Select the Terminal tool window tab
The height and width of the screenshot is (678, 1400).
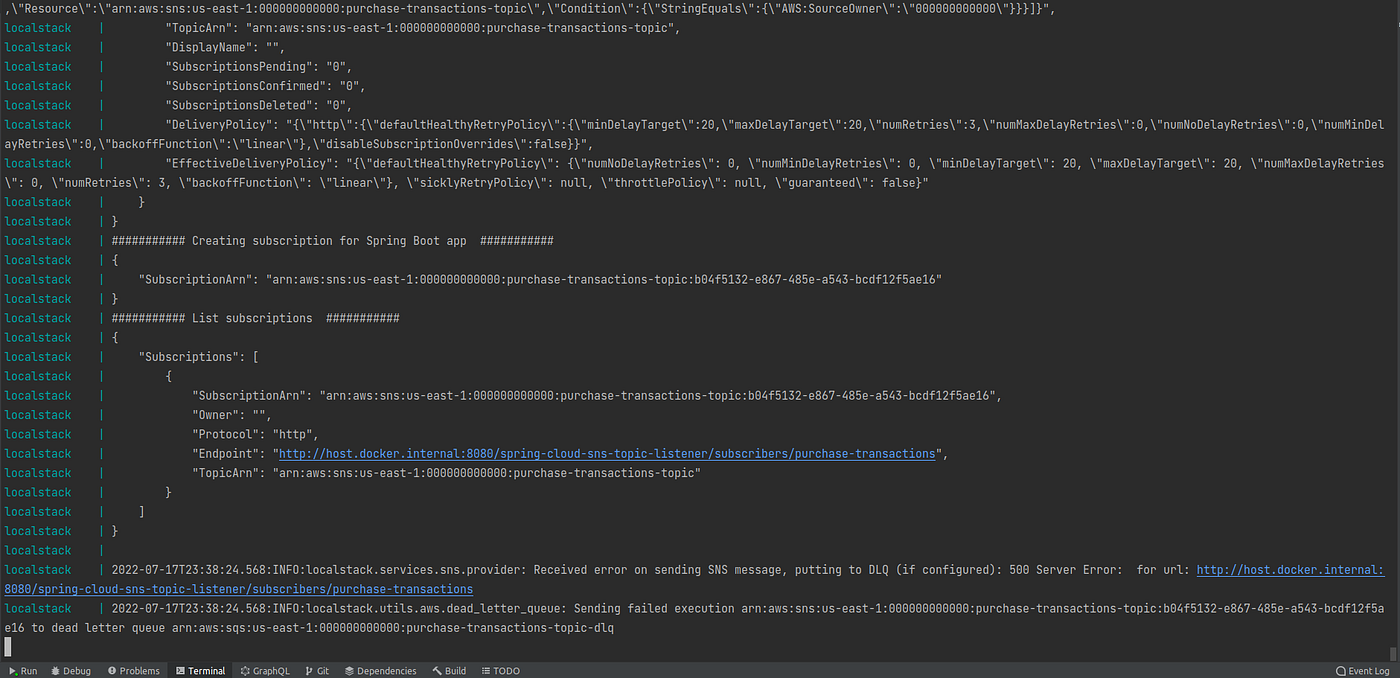201,671
